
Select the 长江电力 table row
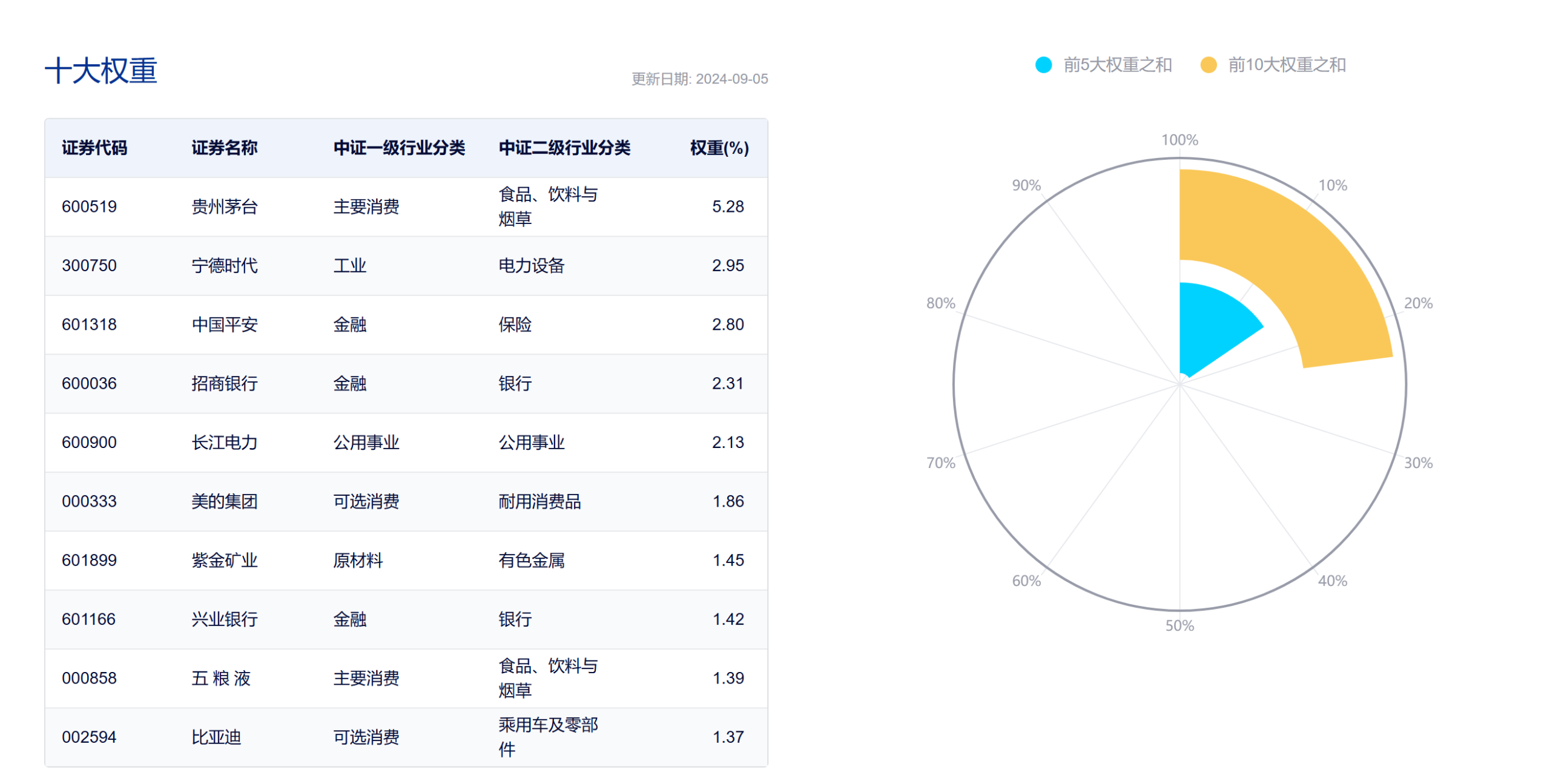pos(224,442)
